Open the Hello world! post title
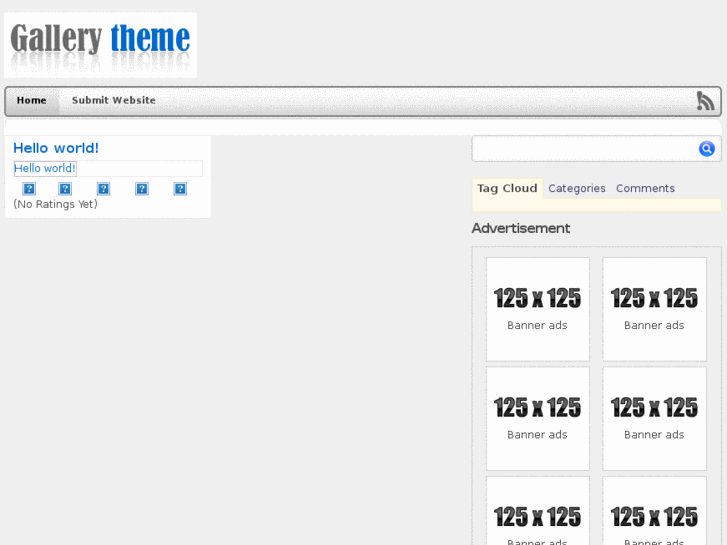The width and height of the screenshot is (727, 545). [56, 148]
